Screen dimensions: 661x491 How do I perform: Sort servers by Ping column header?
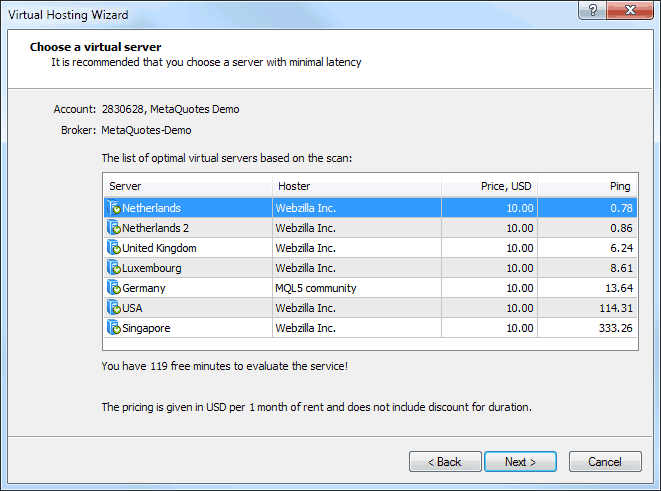[588, 187]
